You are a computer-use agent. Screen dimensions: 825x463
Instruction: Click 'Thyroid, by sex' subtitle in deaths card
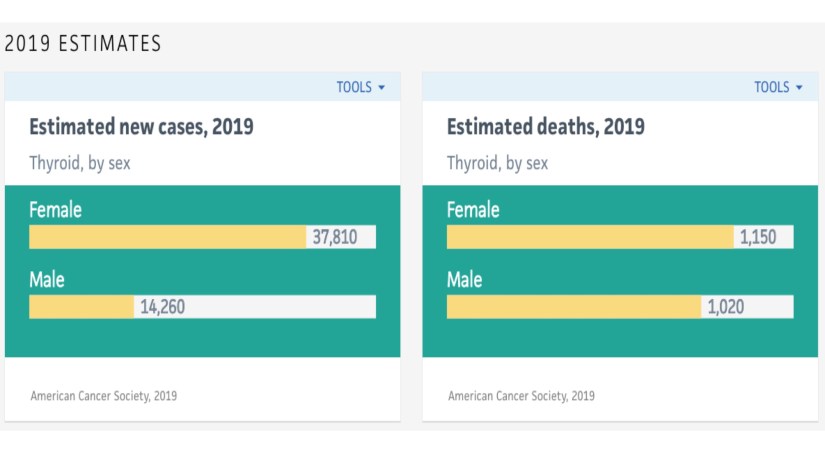[x=497, y=163]
